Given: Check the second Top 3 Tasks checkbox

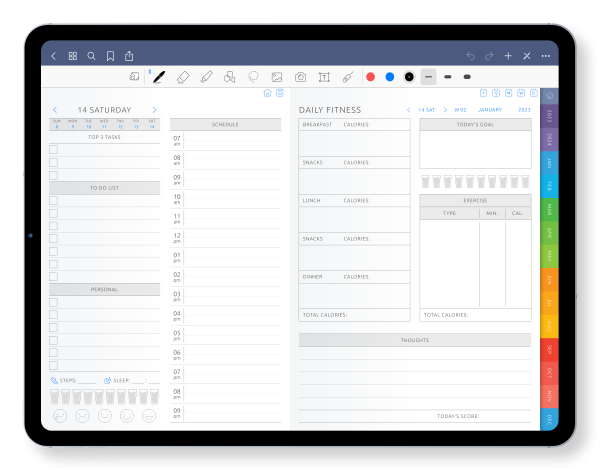Looking at the screenshot, I should tap(54, 163).
